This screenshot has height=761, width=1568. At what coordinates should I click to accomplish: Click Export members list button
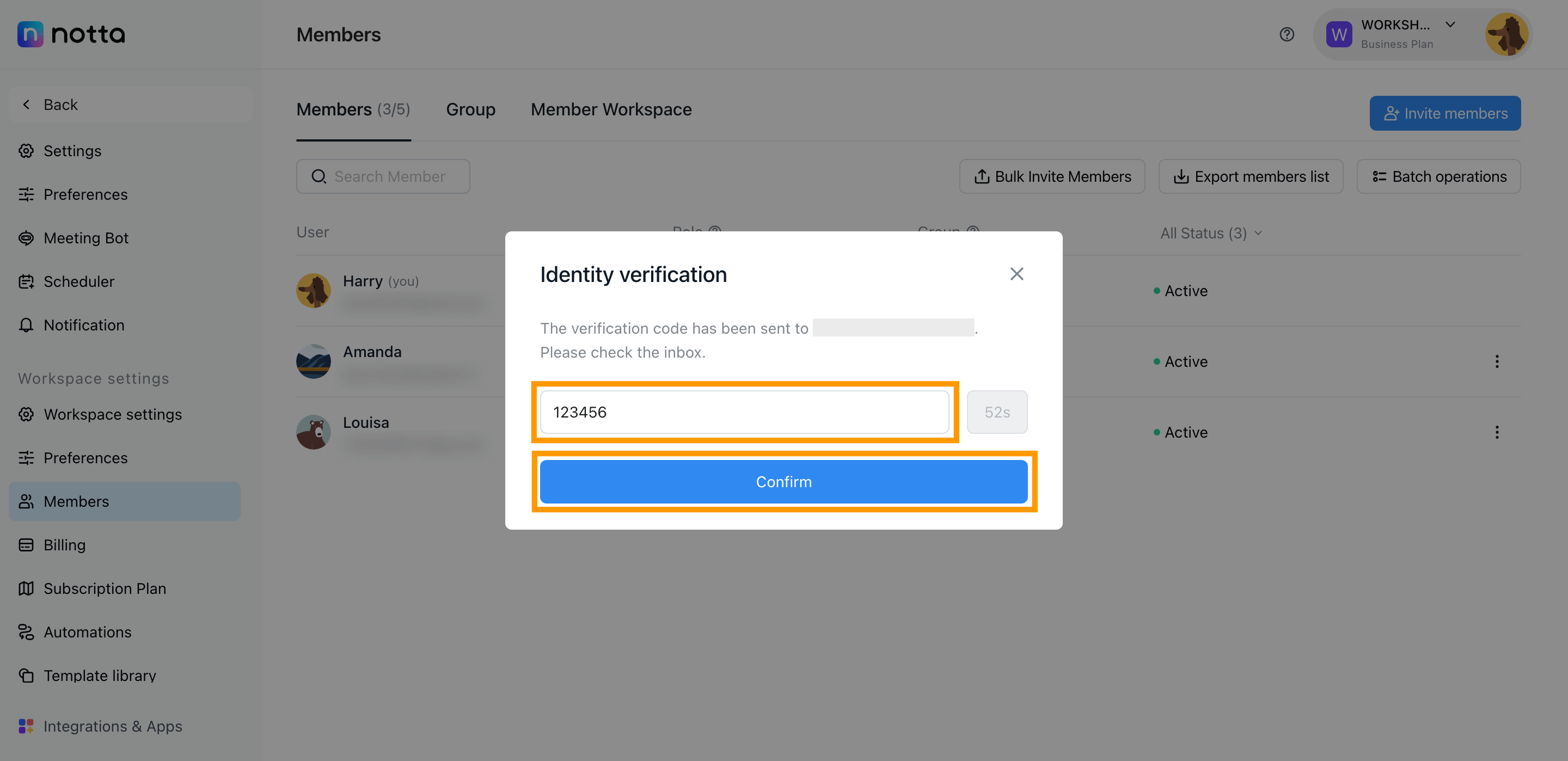pos(1250,176)
